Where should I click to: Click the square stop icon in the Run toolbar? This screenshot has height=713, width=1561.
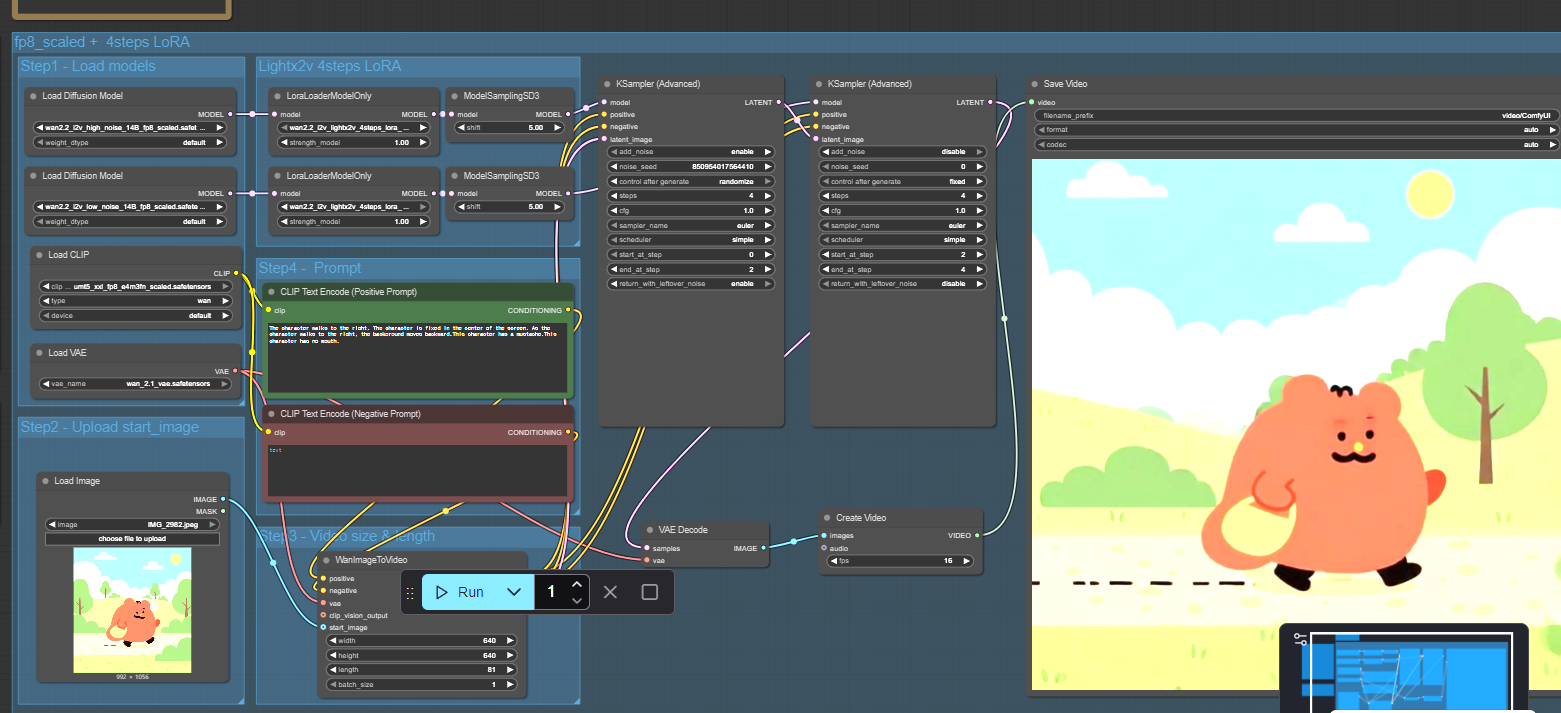tap(650, 592)
